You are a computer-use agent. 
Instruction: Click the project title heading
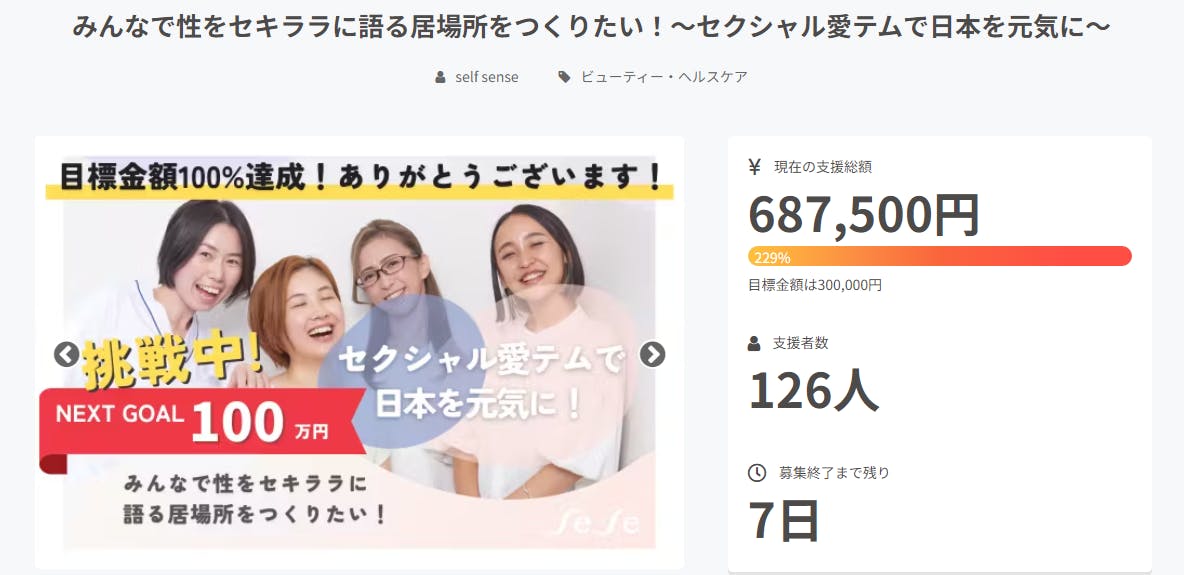[592, 28]
